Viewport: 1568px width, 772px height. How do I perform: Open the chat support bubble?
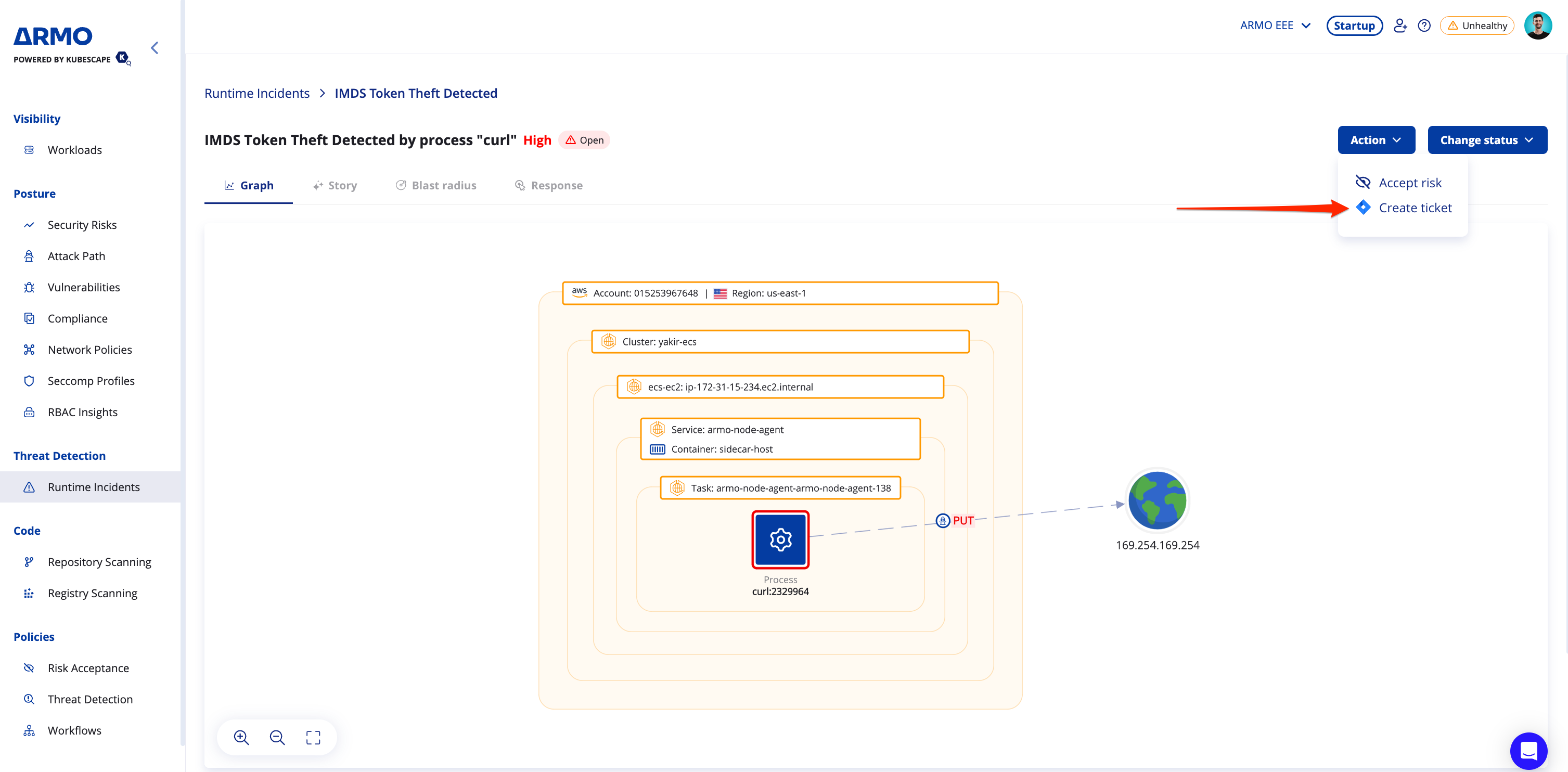pyautogui.click(x=1528, y=751)
